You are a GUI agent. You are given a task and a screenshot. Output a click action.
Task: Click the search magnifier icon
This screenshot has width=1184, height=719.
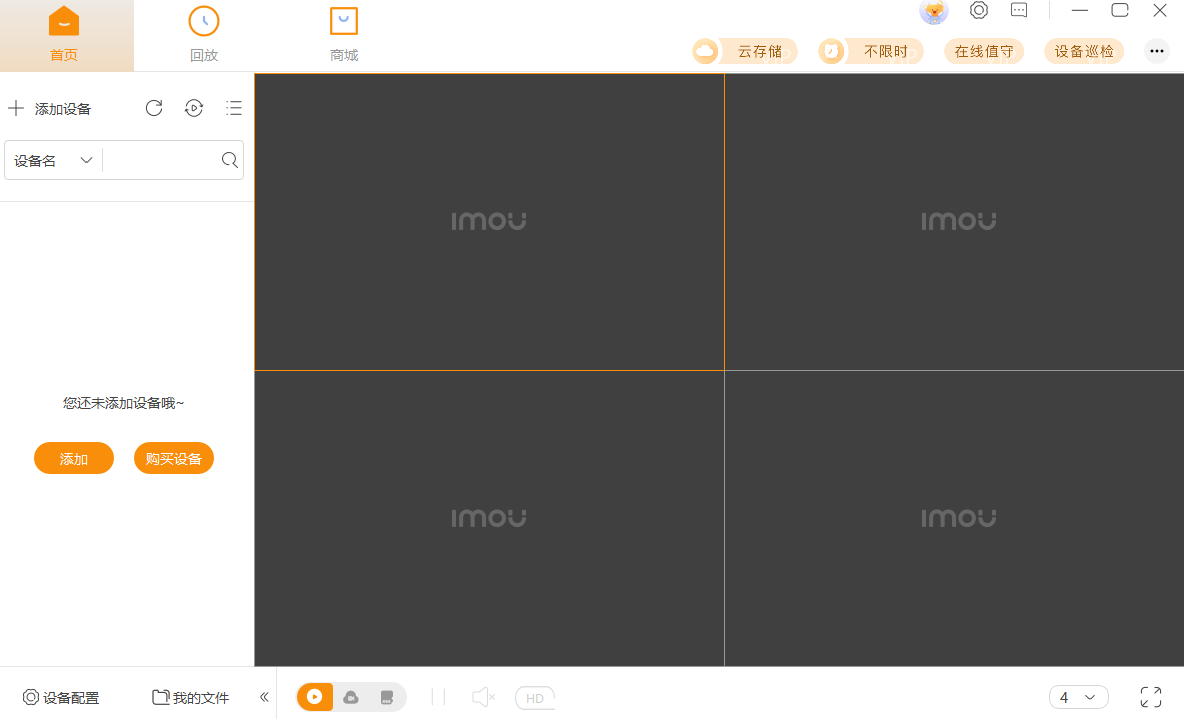[x=229, y=160]
